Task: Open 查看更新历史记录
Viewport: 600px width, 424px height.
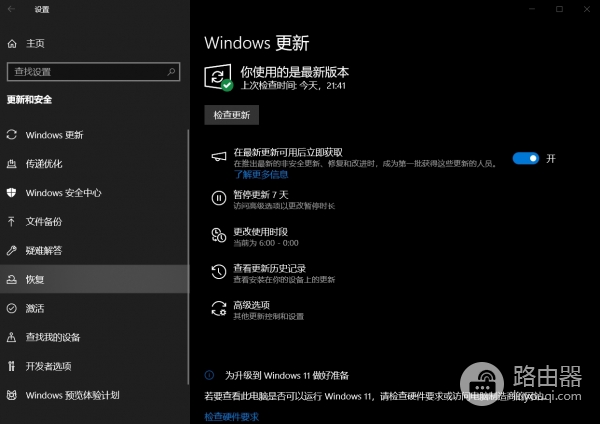Action: tap(270, 269)
